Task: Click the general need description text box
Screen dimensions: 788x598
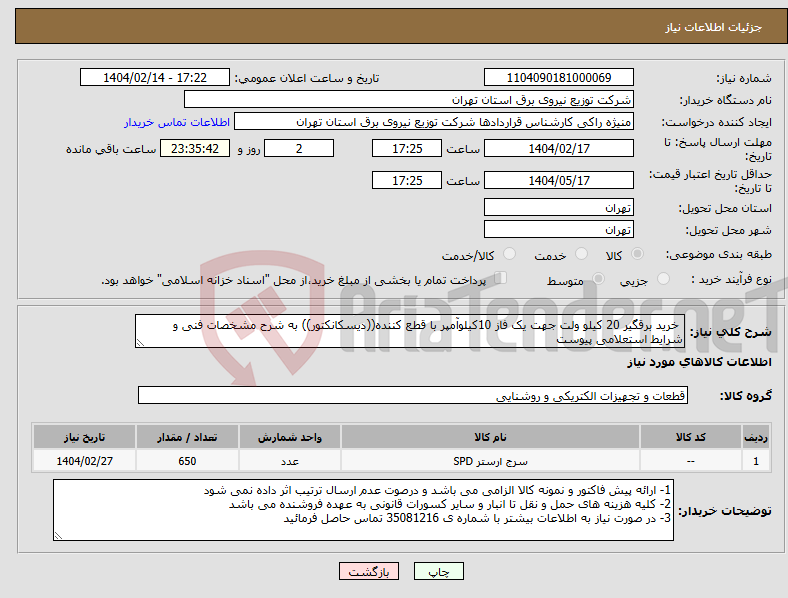Action: click(x=410, y=331)
